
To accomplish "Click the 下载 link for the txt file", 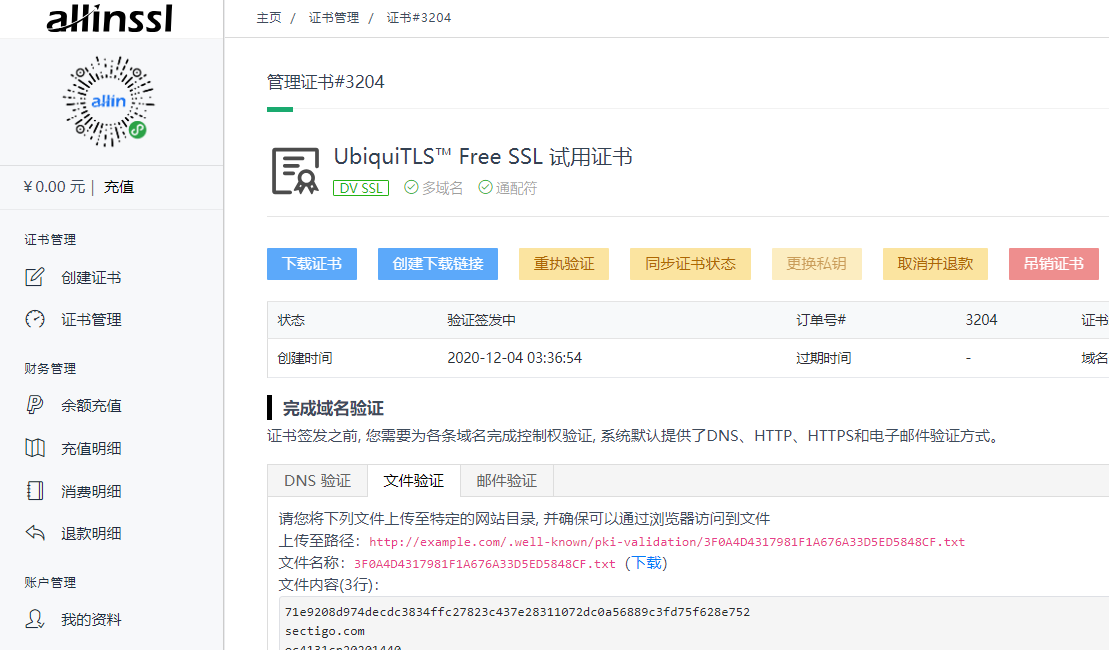I will (x=646, y=563).
